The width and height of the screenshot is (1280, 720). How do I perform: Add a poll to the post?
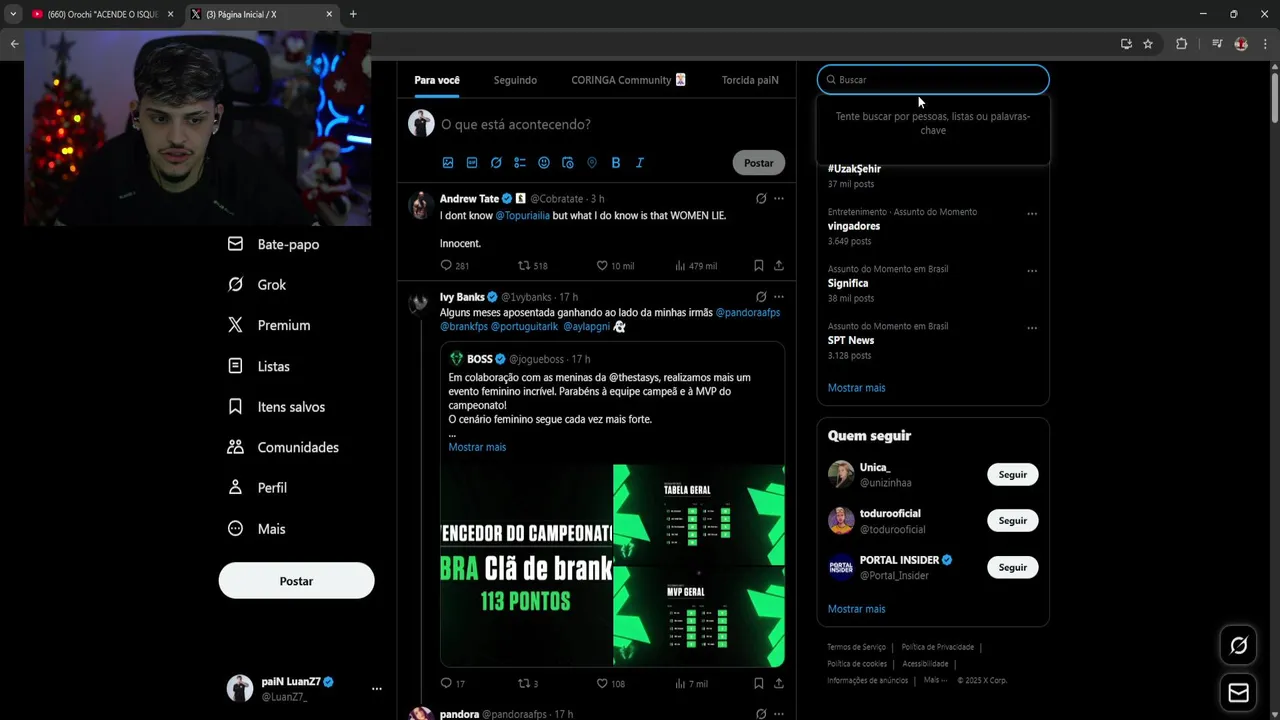click(x=520, y=163)
